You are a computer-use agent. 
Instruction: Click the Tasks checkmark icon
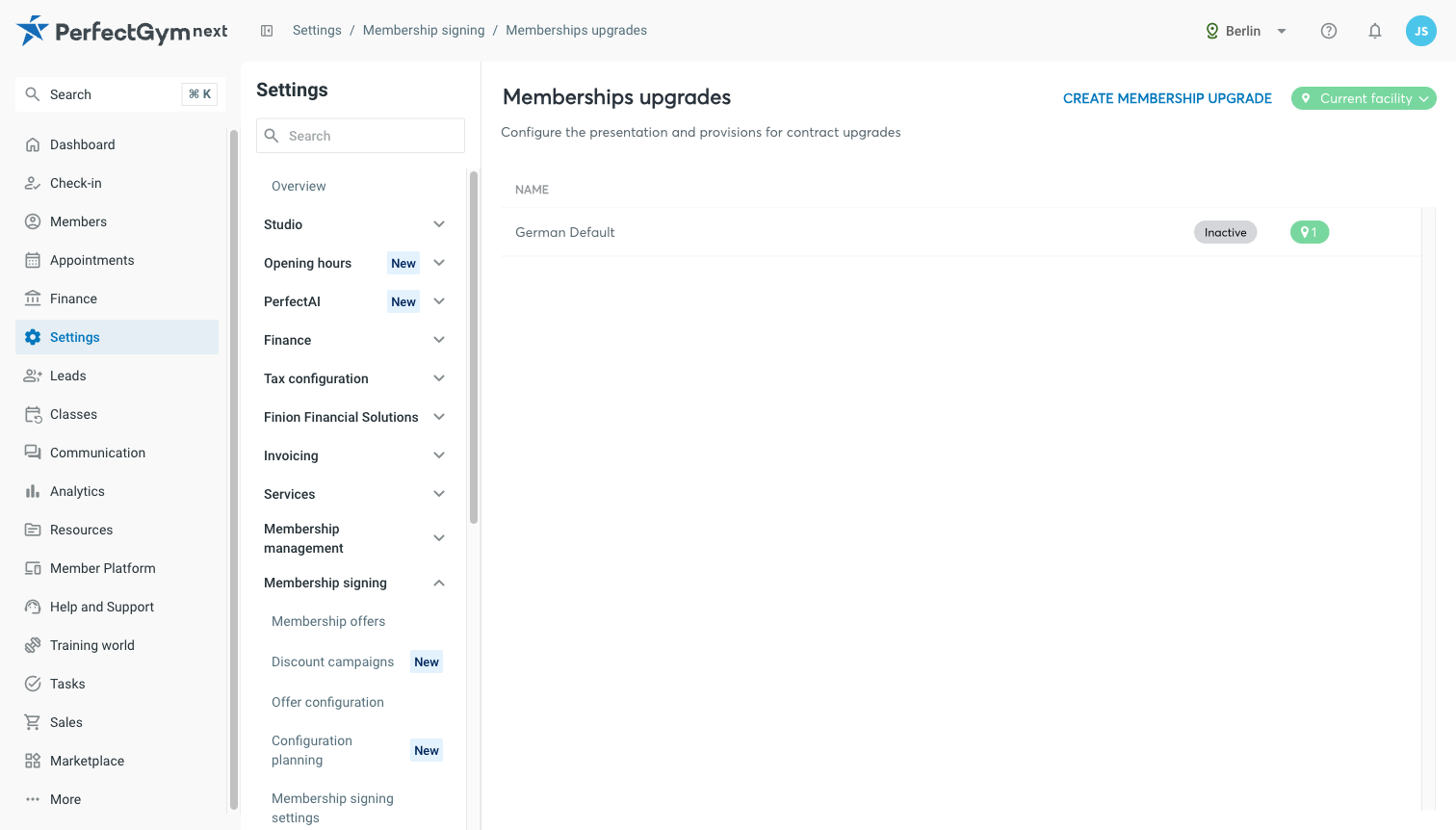pyautogui.click(x=33, y=684)
